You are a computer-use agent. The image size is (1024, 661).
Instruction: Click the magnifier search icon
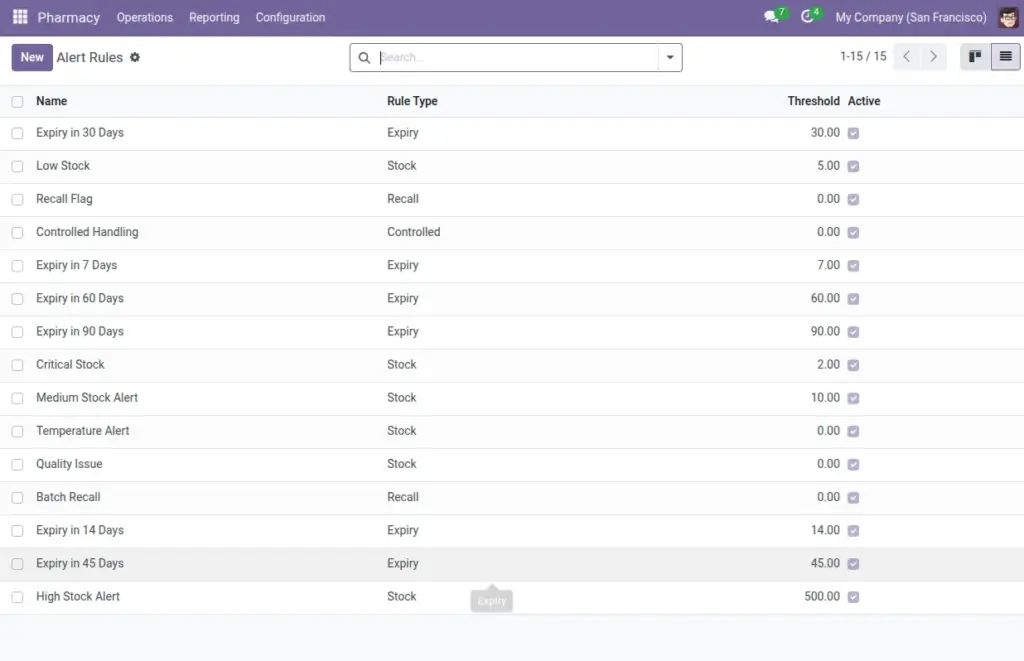pyautogui.click(x=364, y=57)
